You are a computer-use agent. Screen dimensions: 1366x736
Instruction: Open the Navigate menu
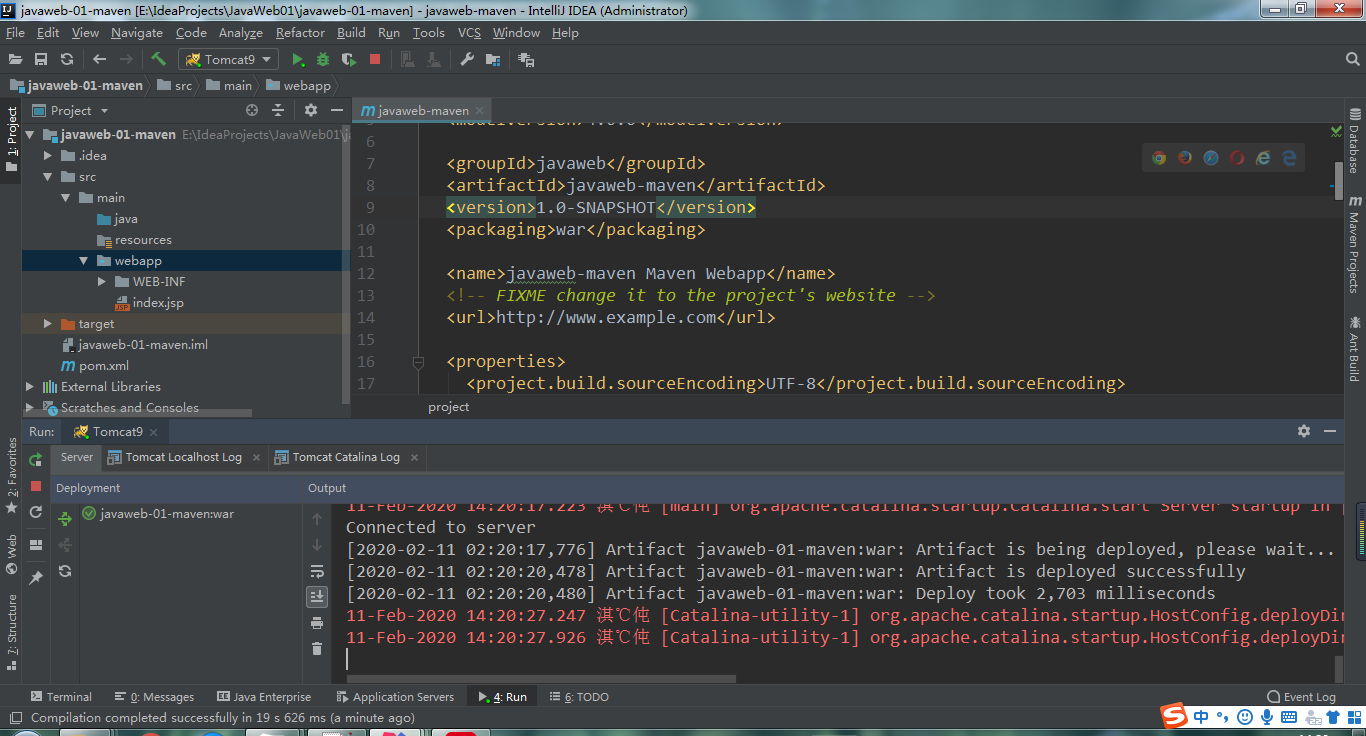click(x=136, y=33)
